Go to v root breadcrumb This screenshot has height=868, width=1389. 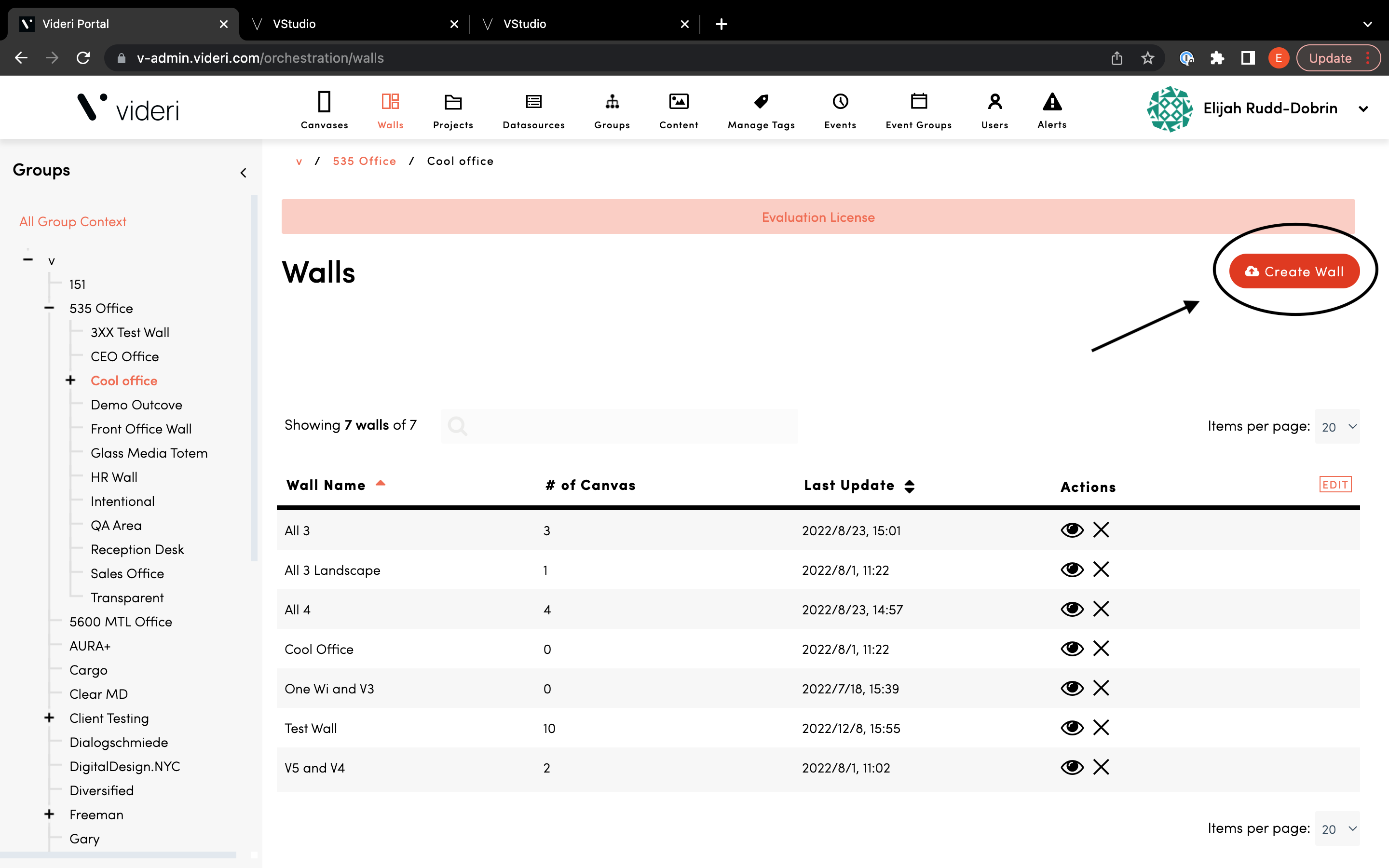pyautogui.click(x=299, y=162)
